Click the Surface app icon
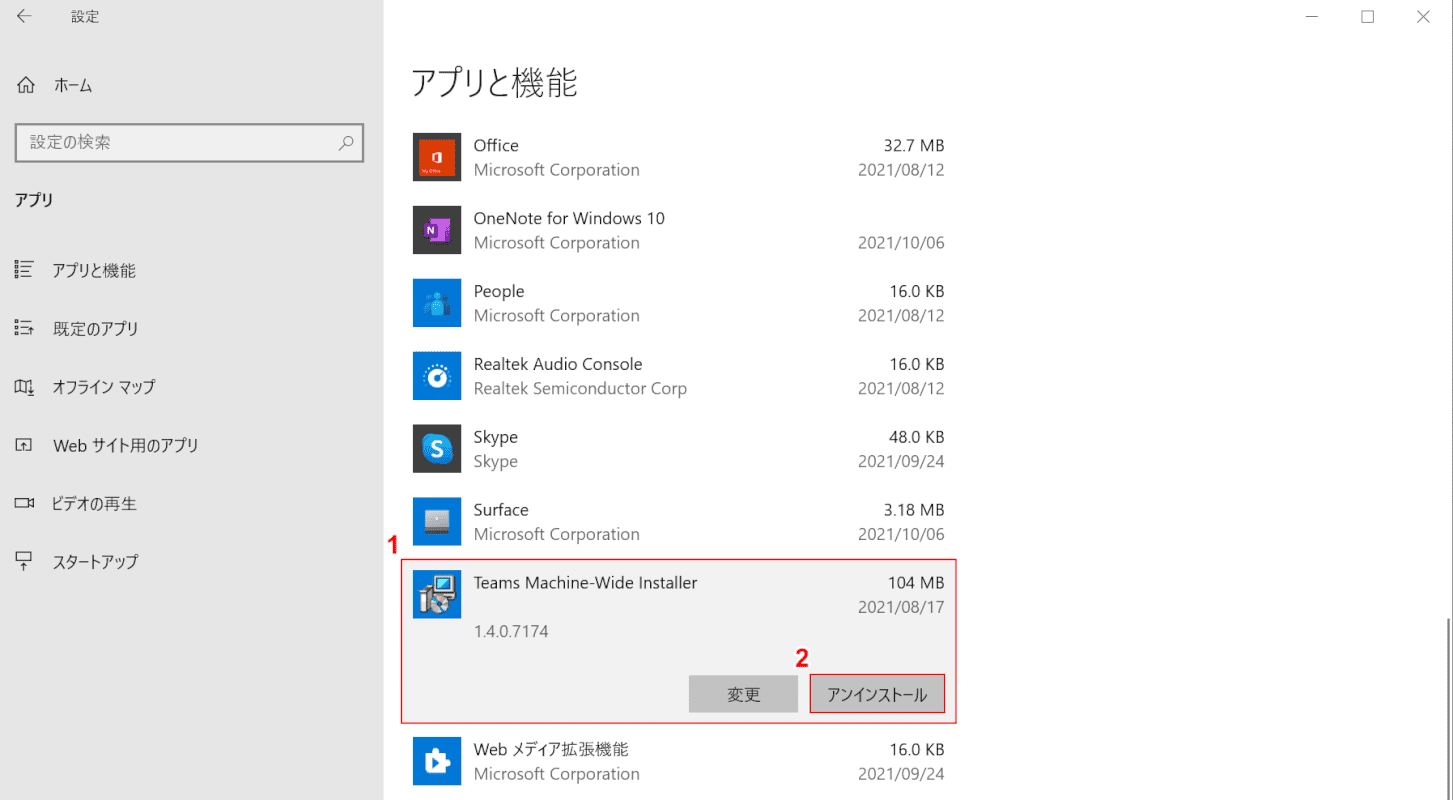Screen dimensions: 1453x800 tap(437, 522)
